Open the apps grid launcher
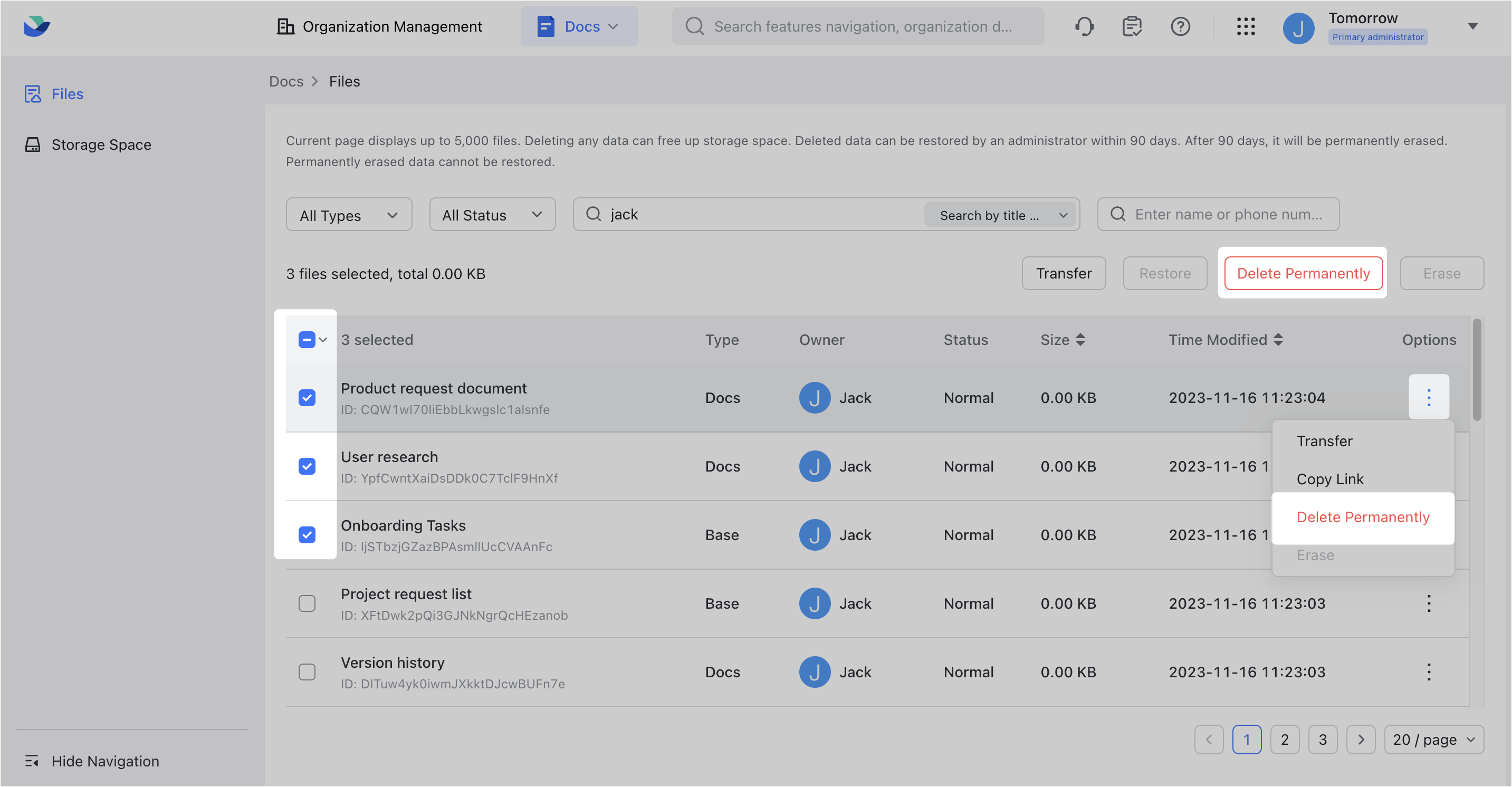This screenshot has height=787, width=1512. pyautogui.click(x=1246, y=26)
